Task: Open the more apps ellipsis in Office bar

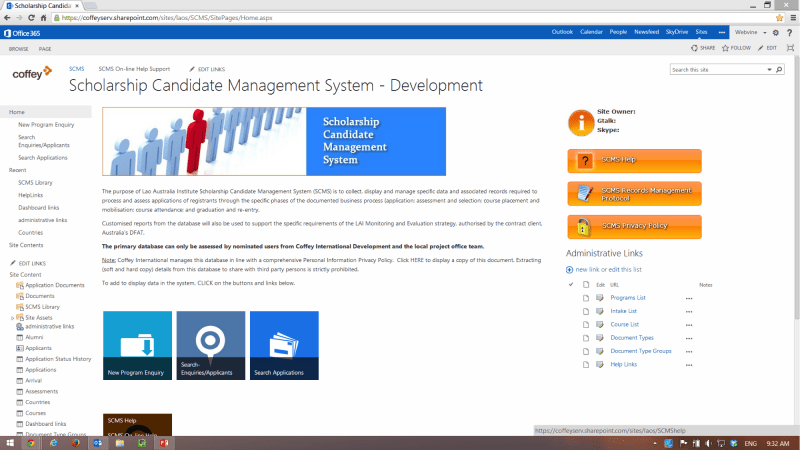Action: (721, 32)
